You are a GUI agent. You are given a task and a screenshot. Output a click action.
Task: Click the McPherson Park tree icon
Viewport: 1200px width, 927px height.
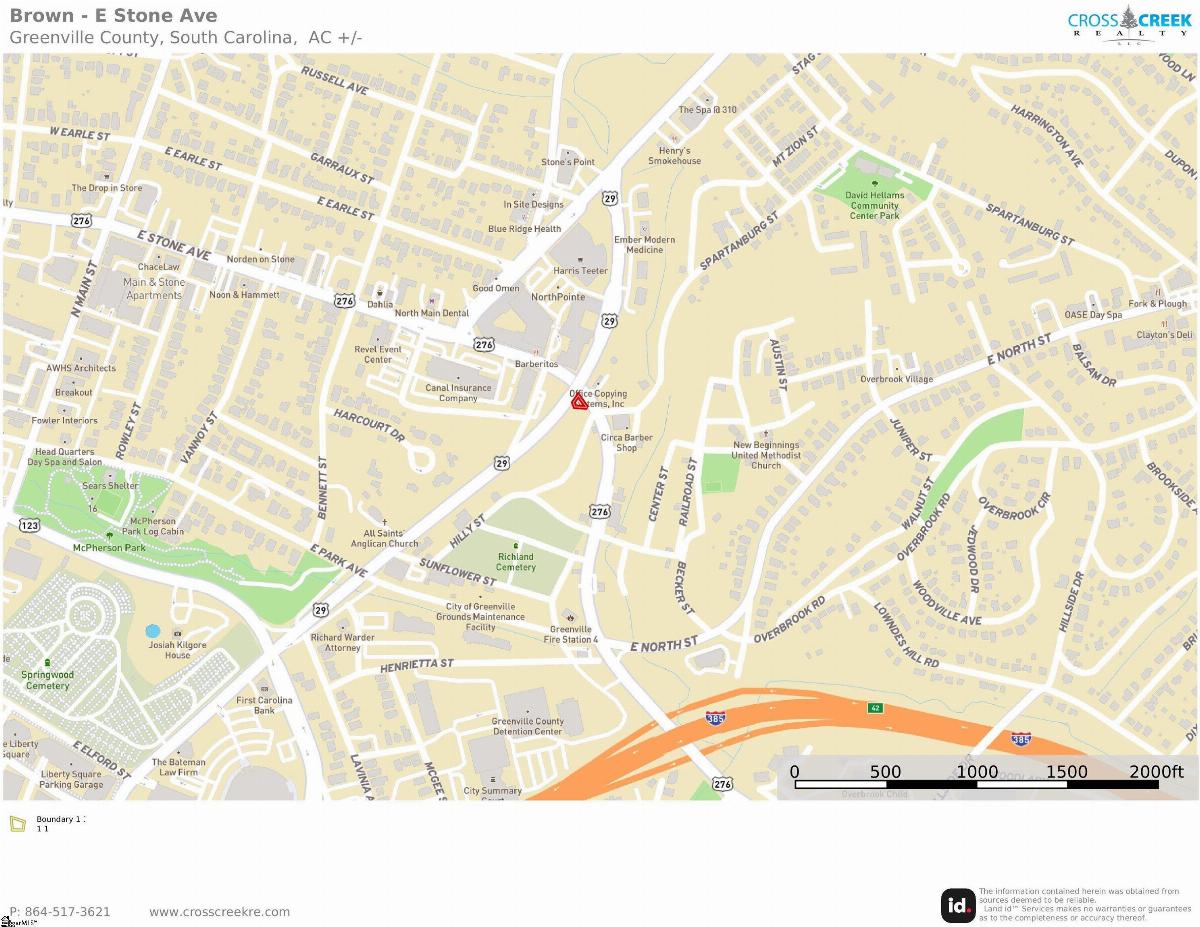click(x=109, y=536)
